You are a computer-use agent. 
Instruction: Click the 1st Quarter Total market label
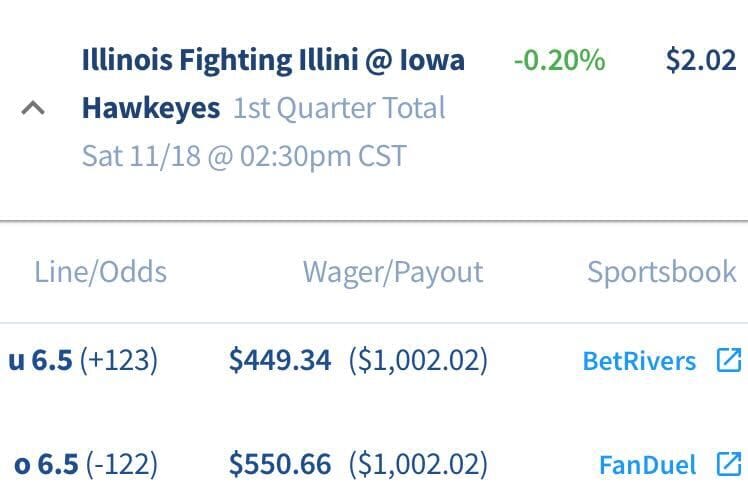[x=339, y=108]
